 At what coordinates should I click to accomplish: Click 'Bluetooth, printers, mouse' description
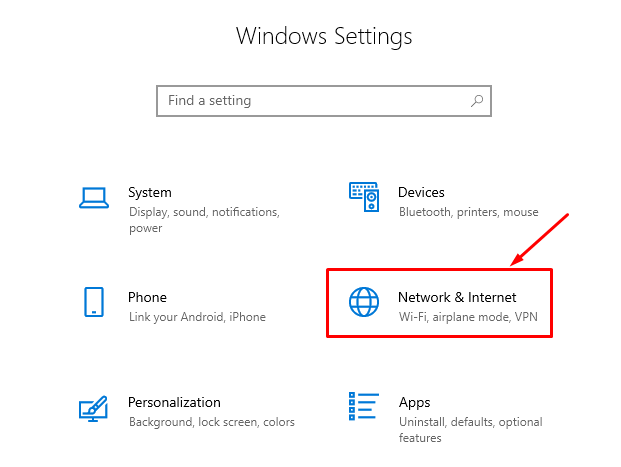pos(468,212)
